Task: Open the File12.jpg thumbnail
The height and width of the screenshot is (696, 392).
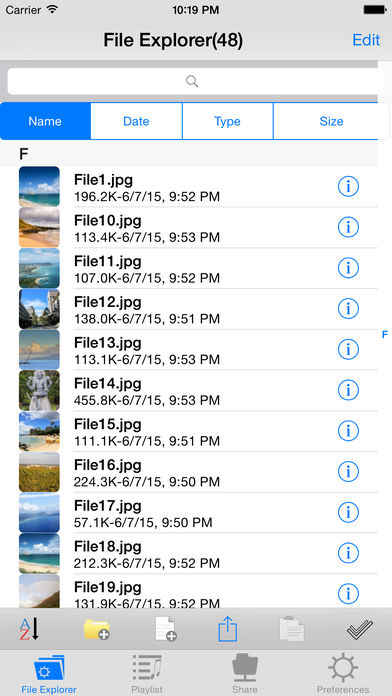Action: pos(39,309)
